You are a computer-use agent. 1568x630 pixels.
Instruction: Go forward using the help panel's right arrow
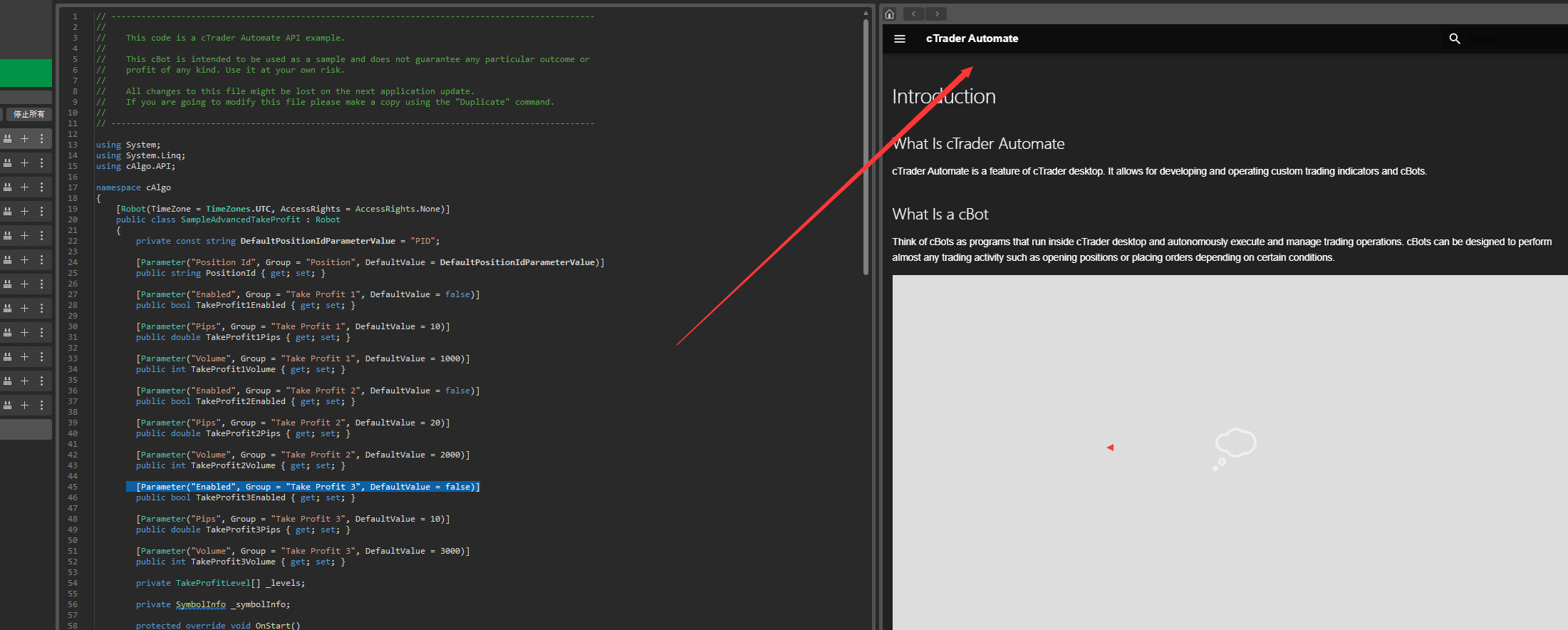[937, 14]
